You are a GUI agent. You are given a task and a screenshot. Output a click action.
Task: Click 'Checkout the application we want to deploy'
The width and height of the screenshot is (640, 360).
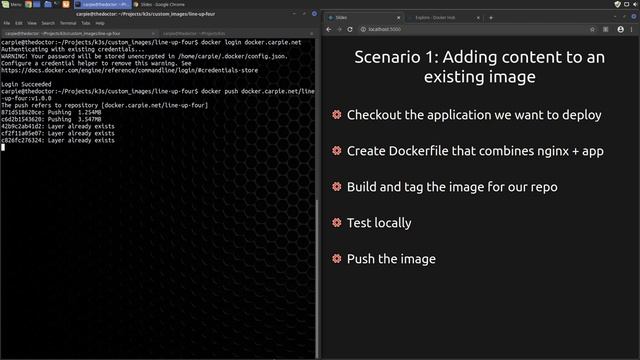tap(474, 115)
